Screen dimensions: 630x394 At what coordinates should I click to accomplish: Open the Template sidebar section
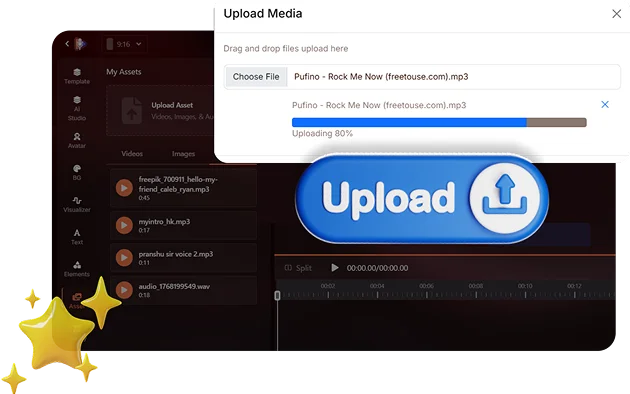[x=77, y=76]
